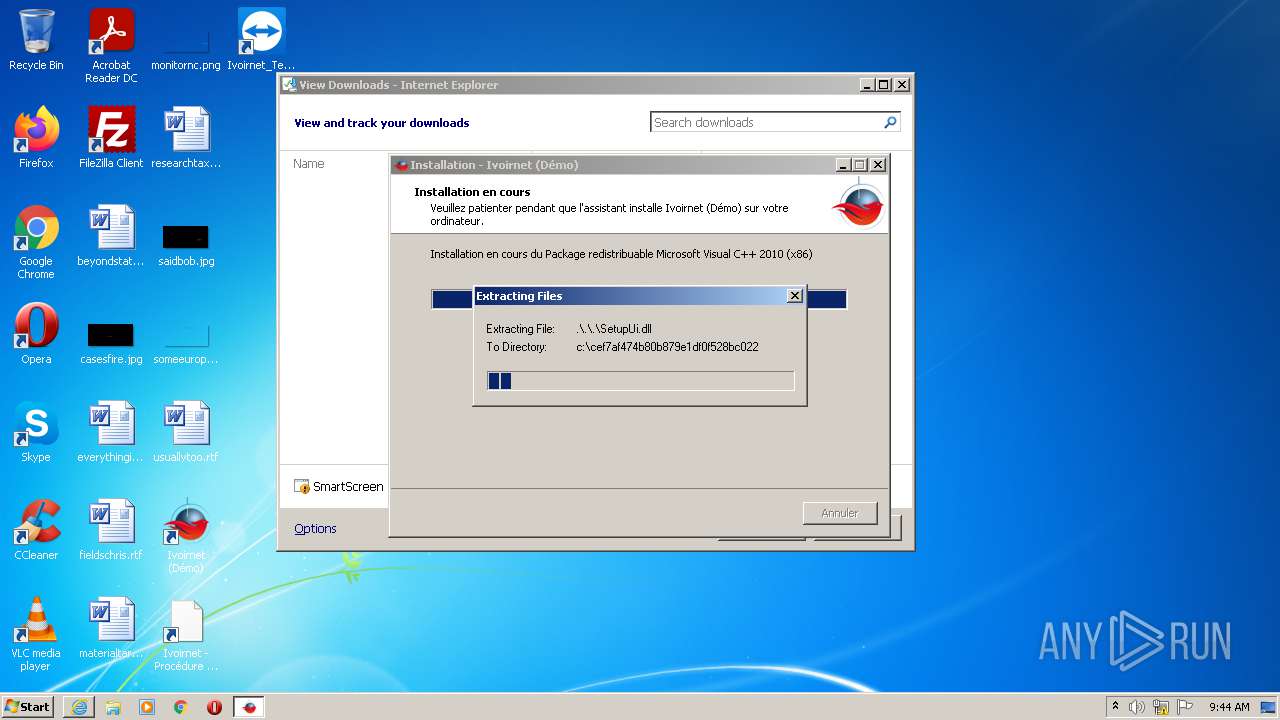Open the CCleaner desktop shortcut
This screenshot has height=720, width=1280.
pyautogui.click(x=36, y=529)
